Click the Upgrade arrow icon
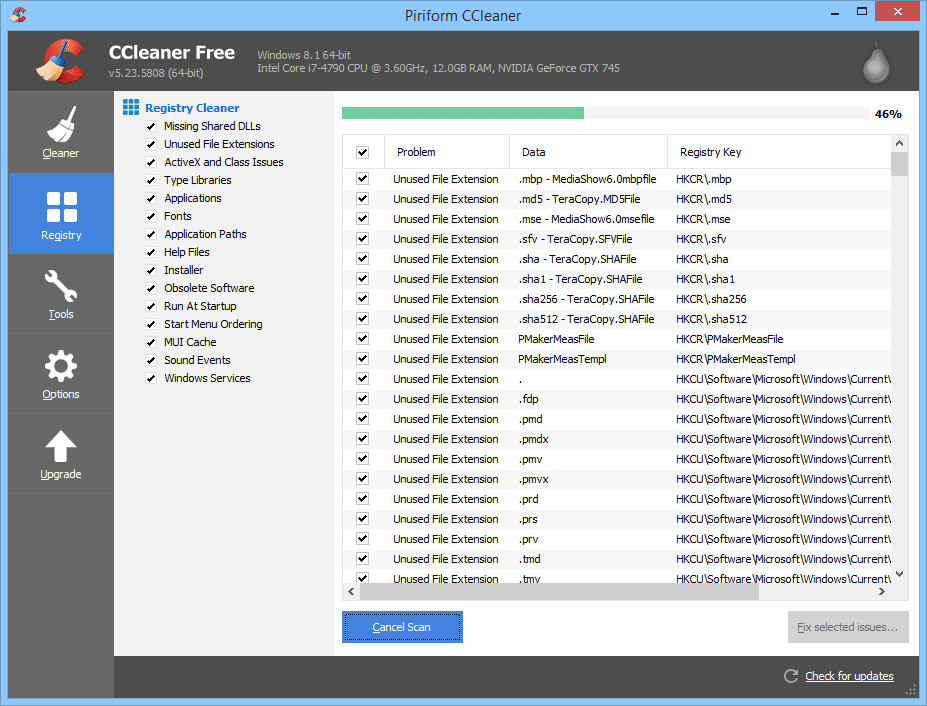Screen dimensions: 927x706 coord(61,447)
